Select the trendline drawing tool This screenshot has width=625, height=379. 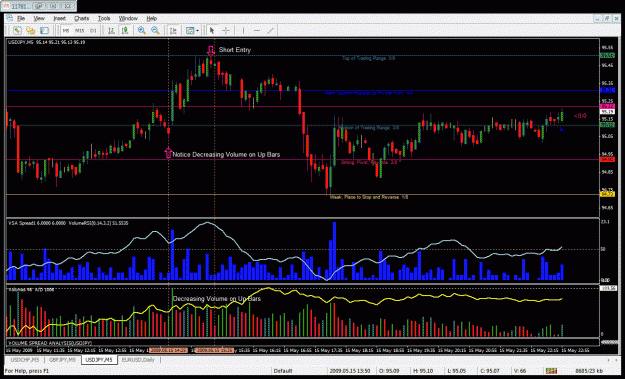click(x=270, y=30)
